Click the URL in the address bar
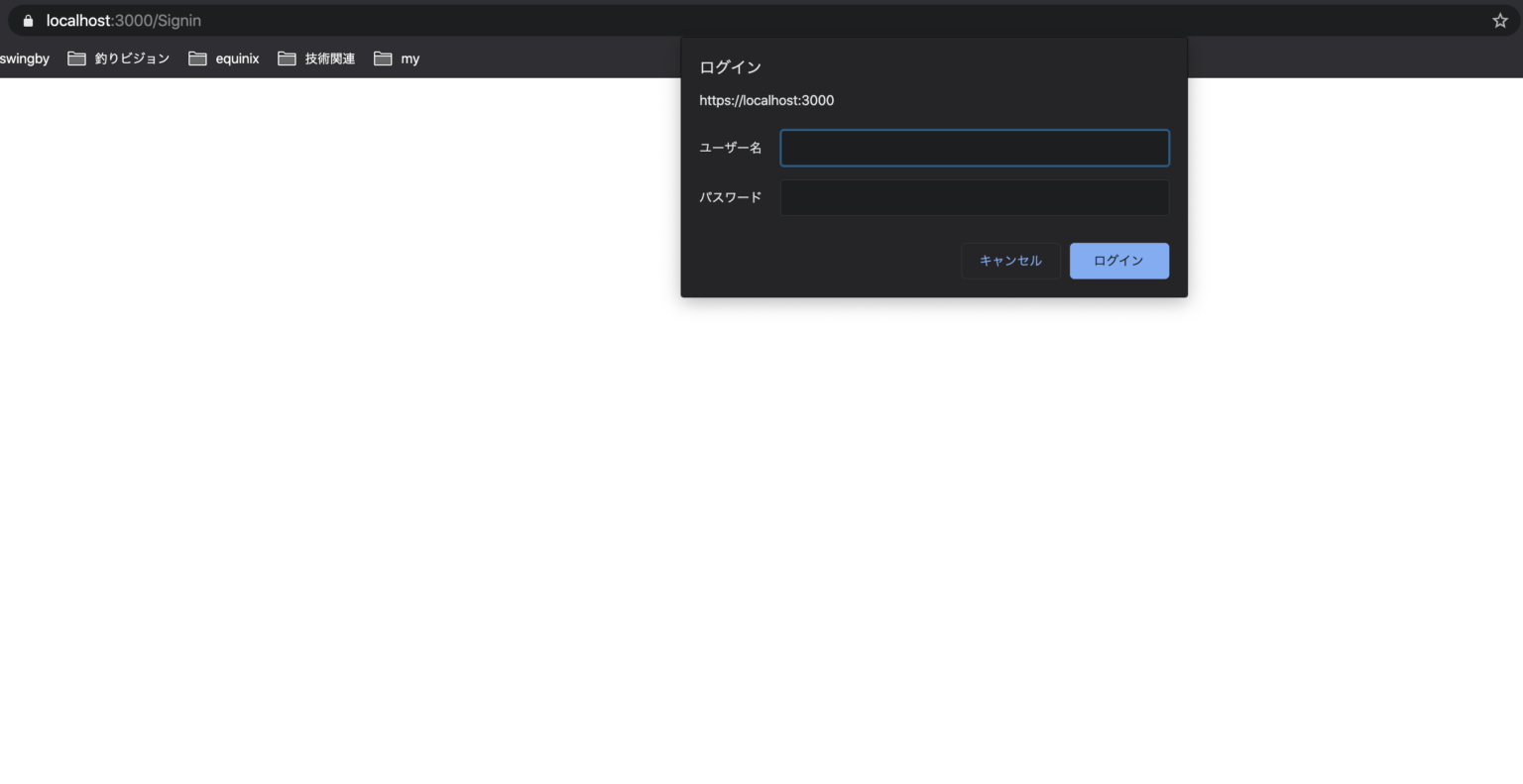1523x784 pixels. click(124, 20)
